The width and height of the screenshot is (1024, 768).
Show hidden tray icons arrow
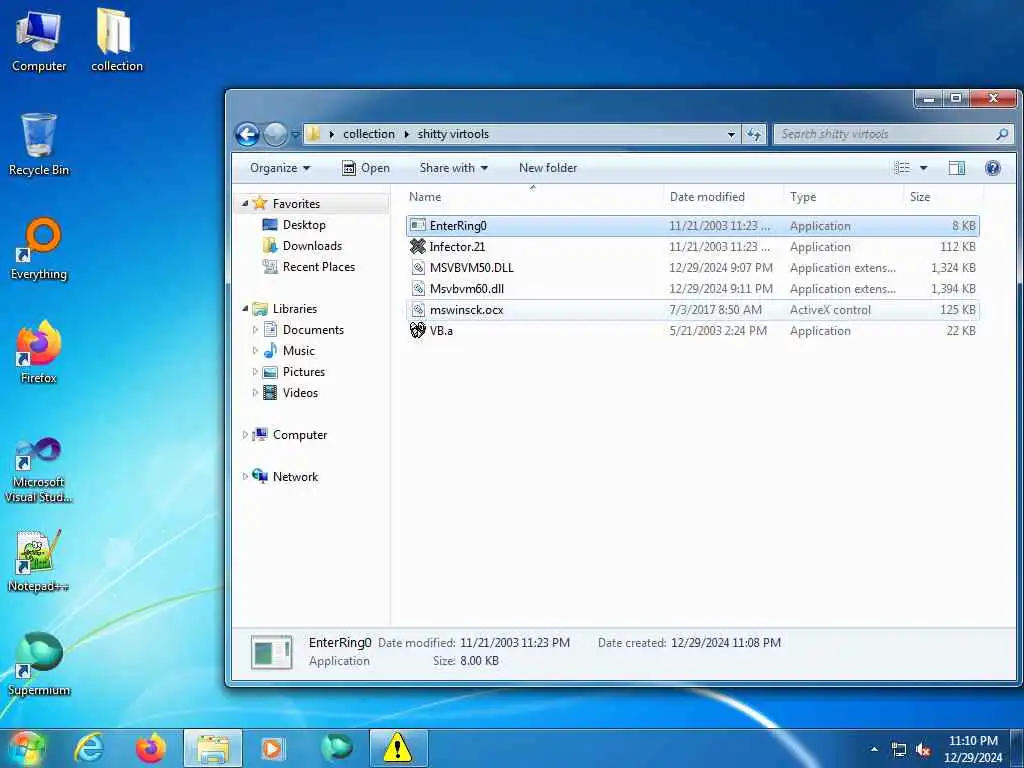pyautogui.click(x=874, y=750)
